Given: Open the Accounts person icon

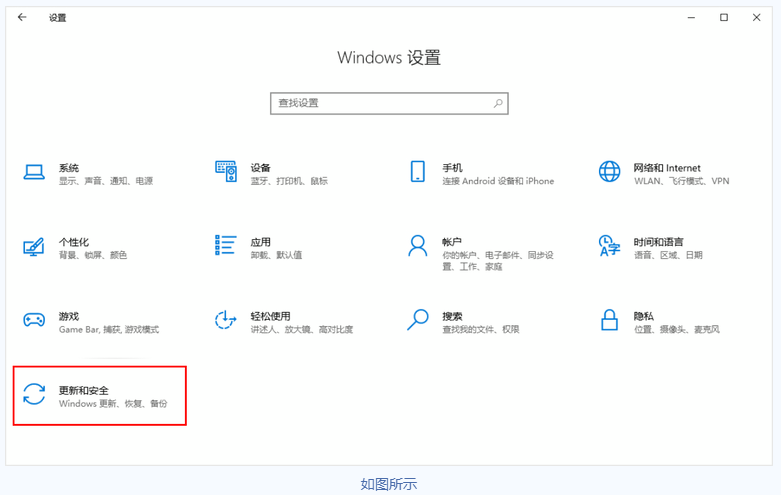Looking at the screenshot, I should pos(417,246).
